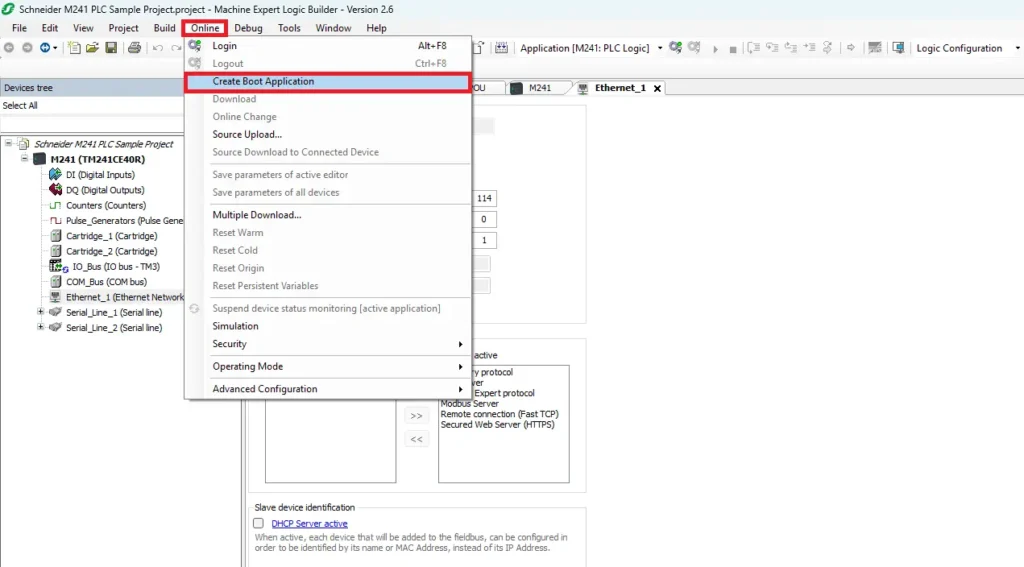Collapse the M241 (TM241CE40R) tree node

24,159
